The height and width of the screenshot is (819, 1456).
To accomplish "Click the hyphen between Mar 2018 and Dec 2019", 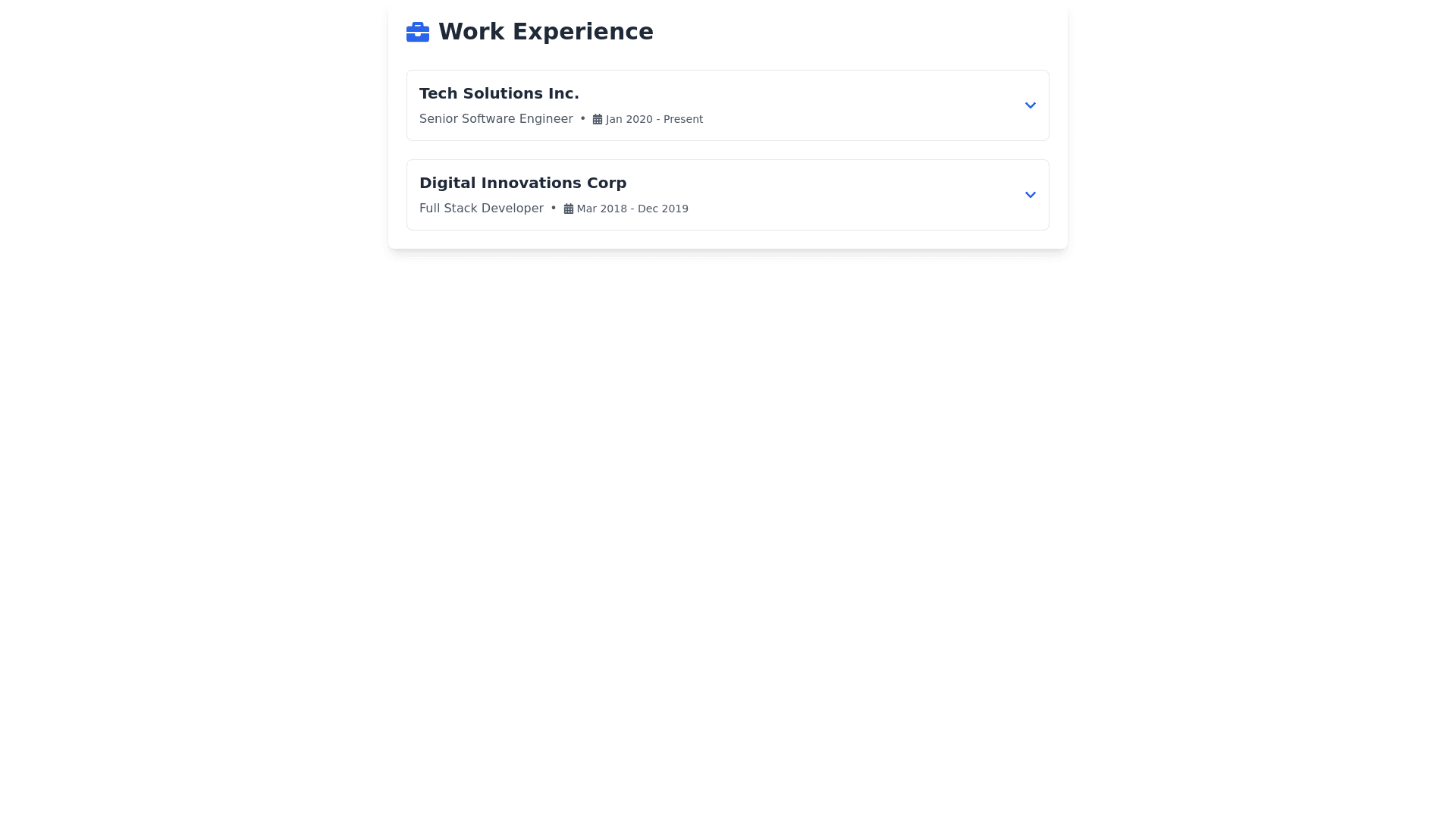I will click(x=632, y=209).
